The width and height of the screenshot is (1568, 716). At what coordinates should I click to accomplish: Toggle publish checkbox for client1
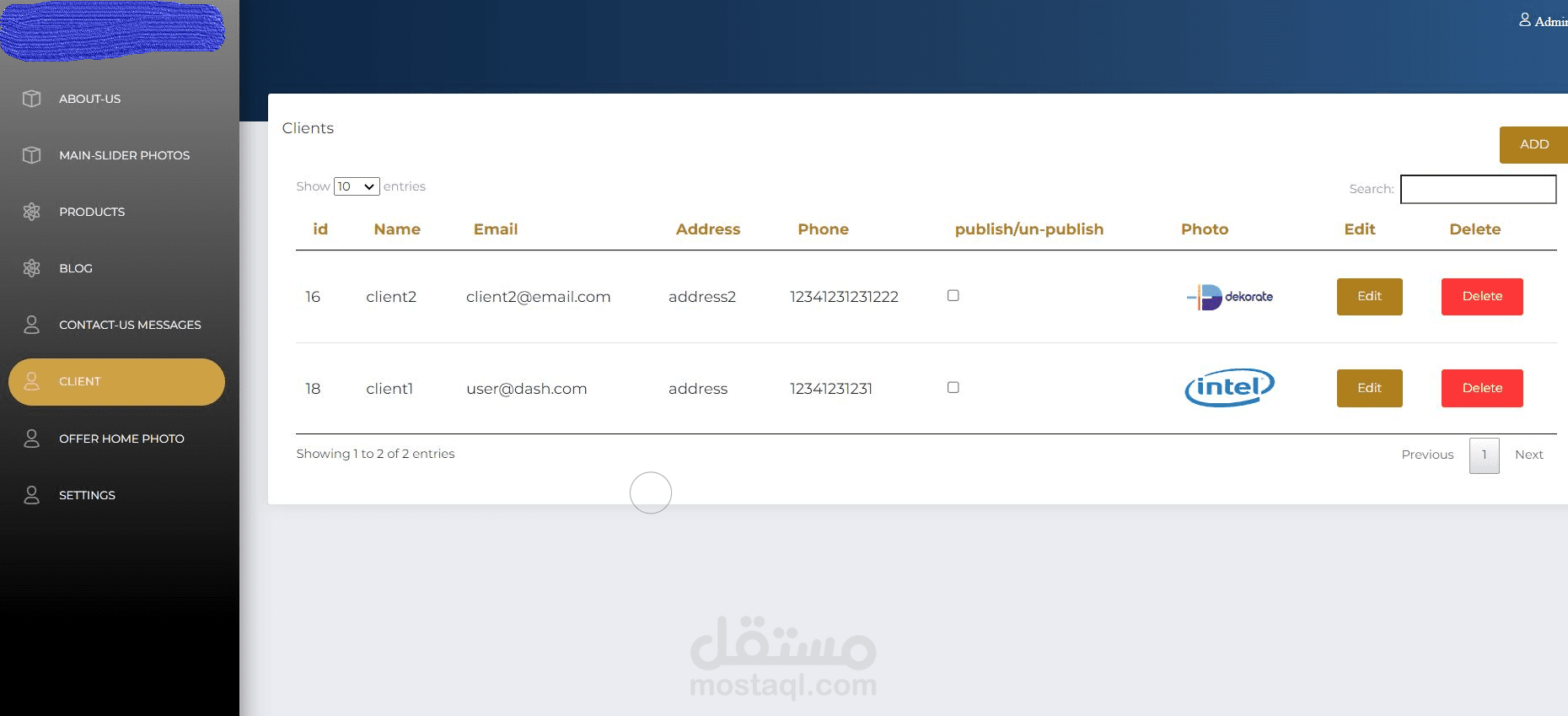pos(953,387)
